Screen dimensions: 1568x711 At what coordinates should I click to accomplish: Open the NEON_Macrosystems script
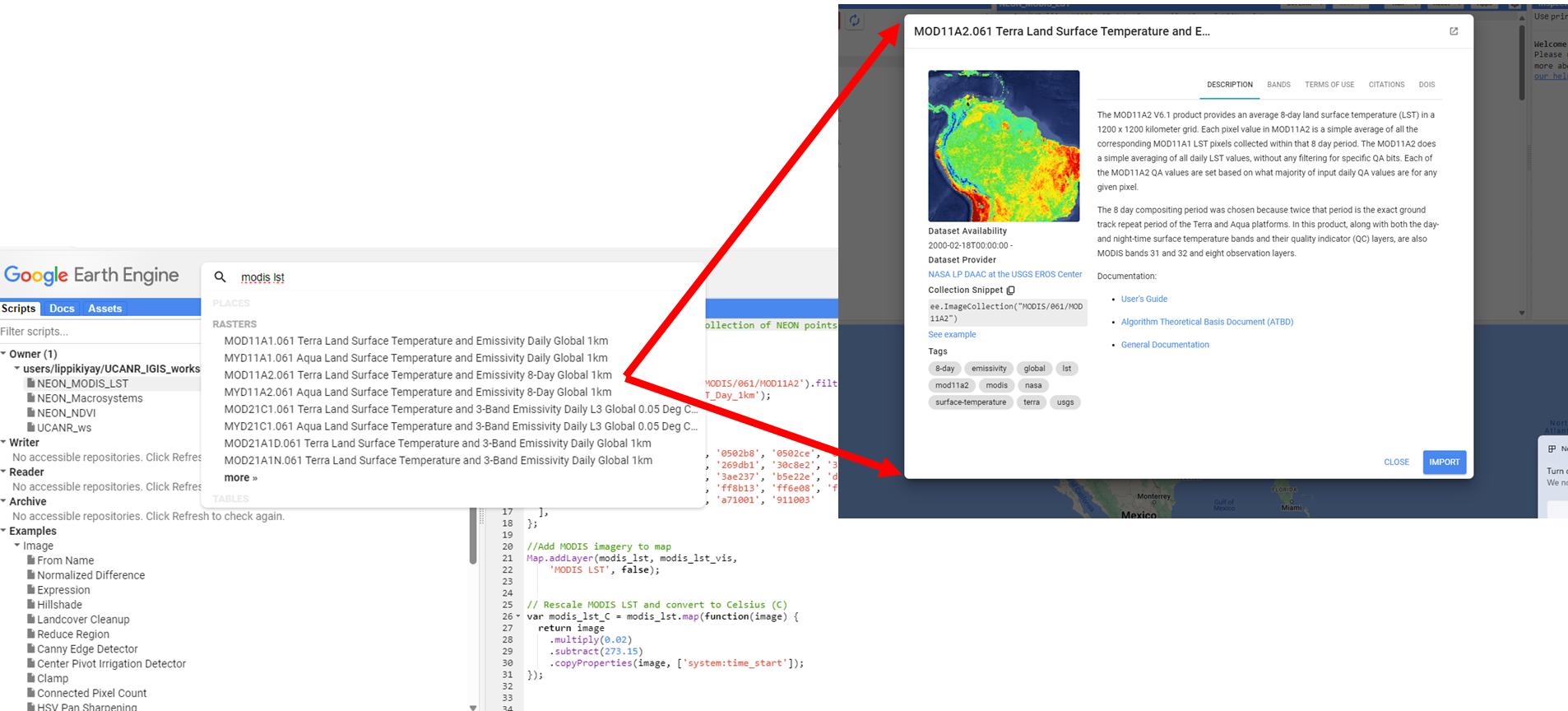click(90, 398)
